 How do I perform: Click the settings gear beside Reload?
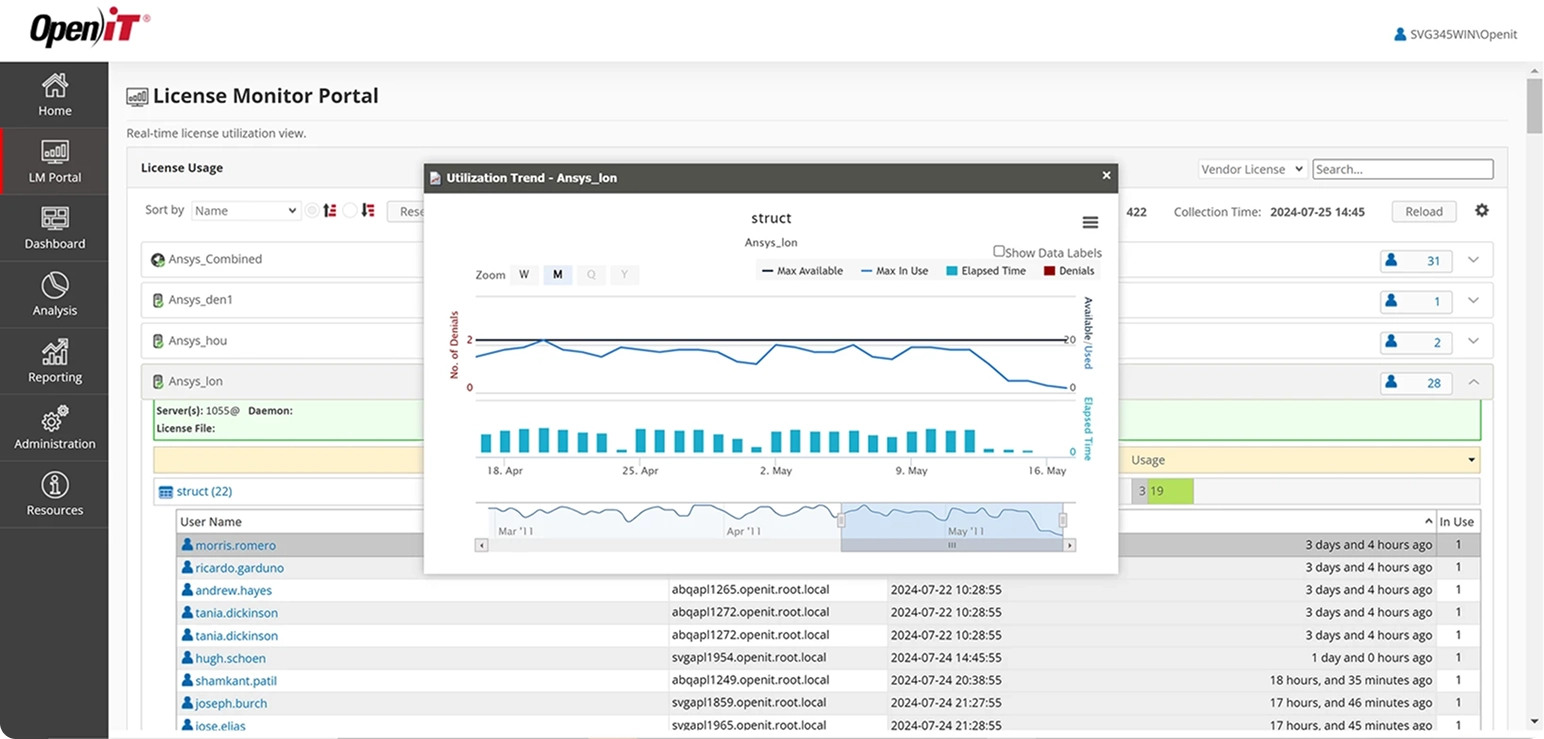coord(1481,211)
